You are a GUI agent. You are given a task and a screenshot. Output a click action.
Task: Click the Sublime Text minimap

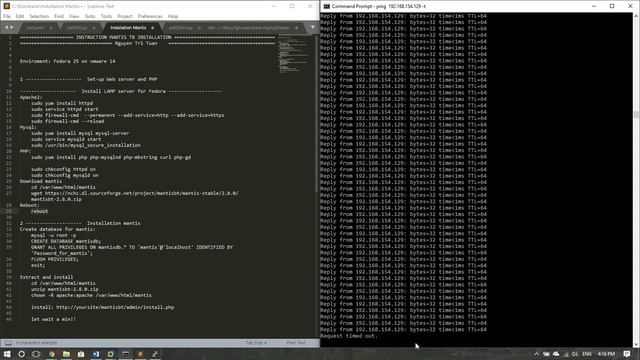pyautogui.click(x=293, y=53)
